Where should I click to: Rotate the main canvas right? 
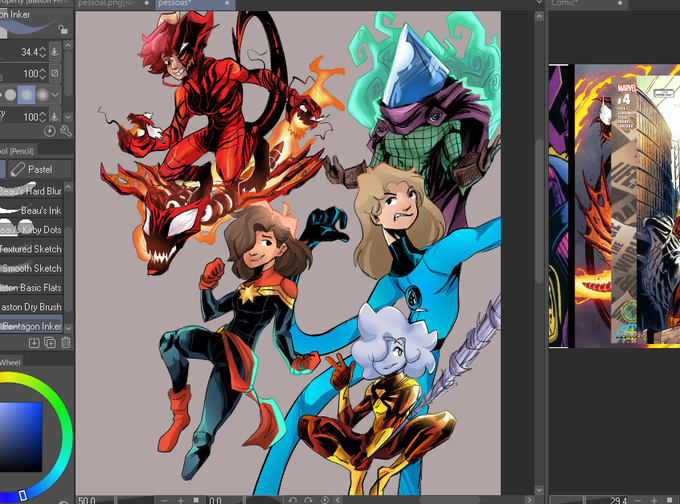point(308,501)
